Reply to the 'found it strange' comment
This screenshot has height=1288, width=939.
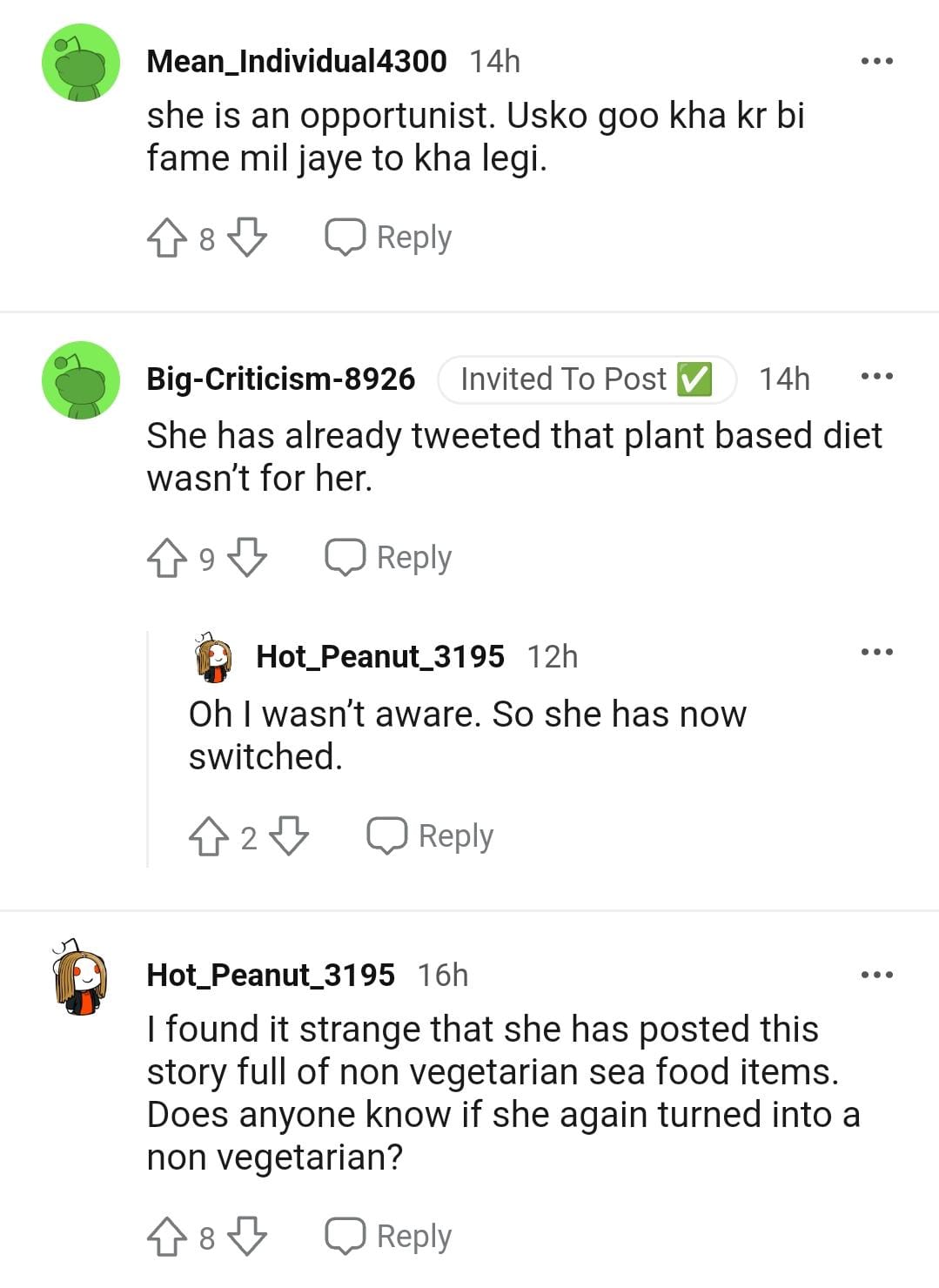click(x=389, y=1237)
